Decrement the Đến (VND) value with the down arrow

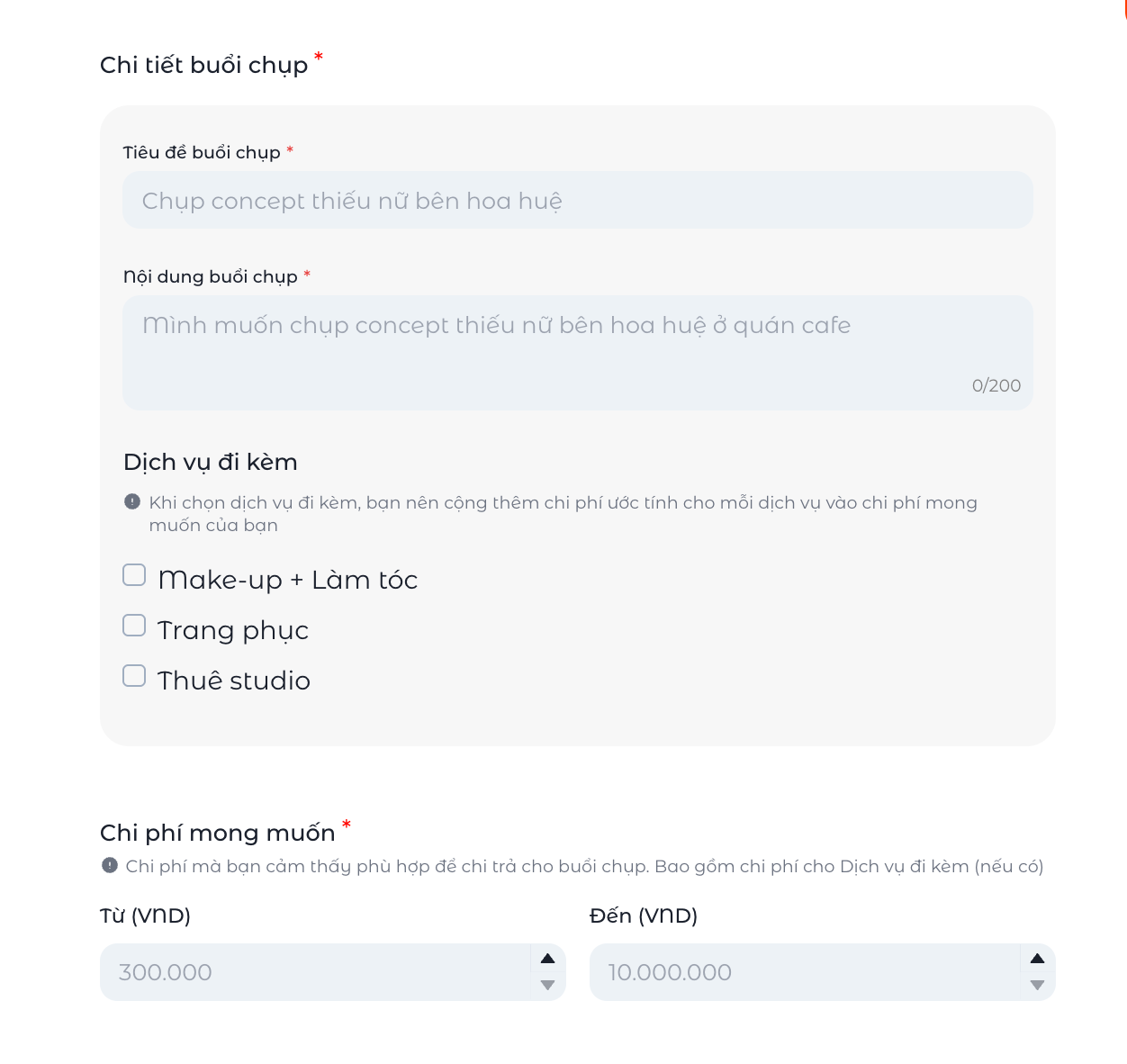pyautogui.click(x=1036, y=987)
